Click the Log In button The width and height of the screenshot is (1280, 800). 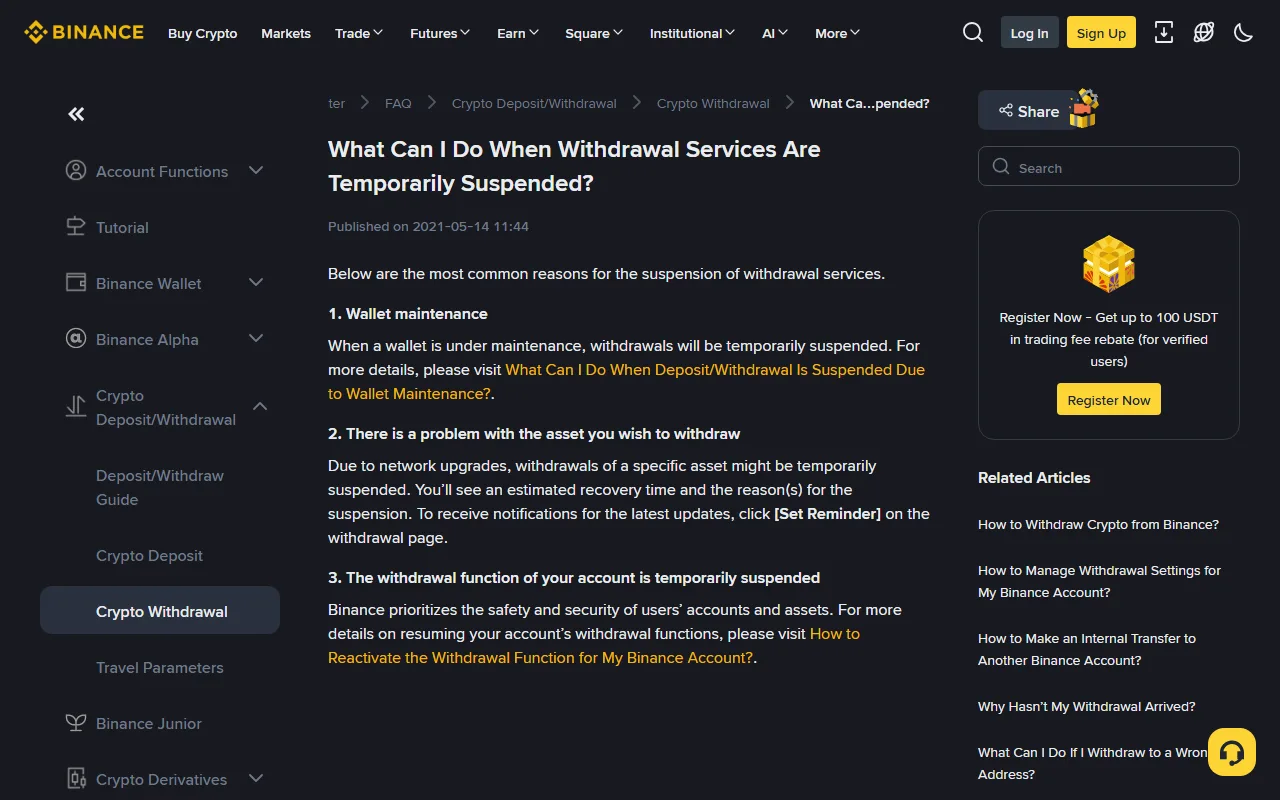click(x=1029, y=33)
